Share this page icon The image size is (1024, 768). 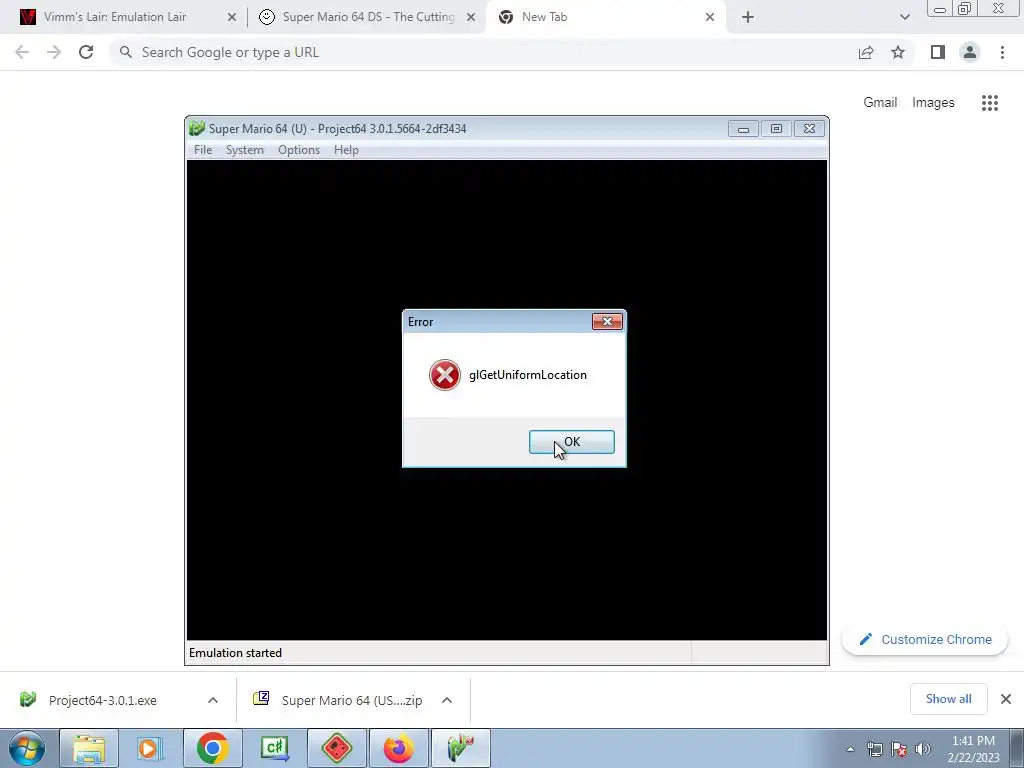(866, 52)
